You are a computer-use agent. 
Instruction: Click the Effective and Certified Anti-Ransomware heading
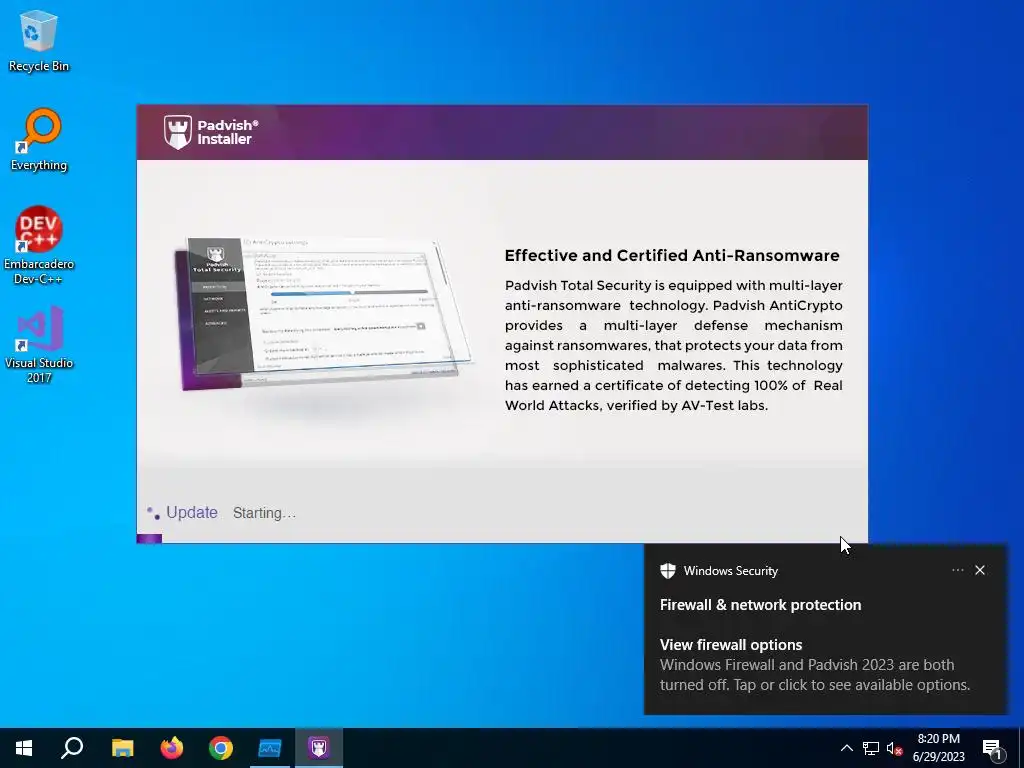click(672, 255)
